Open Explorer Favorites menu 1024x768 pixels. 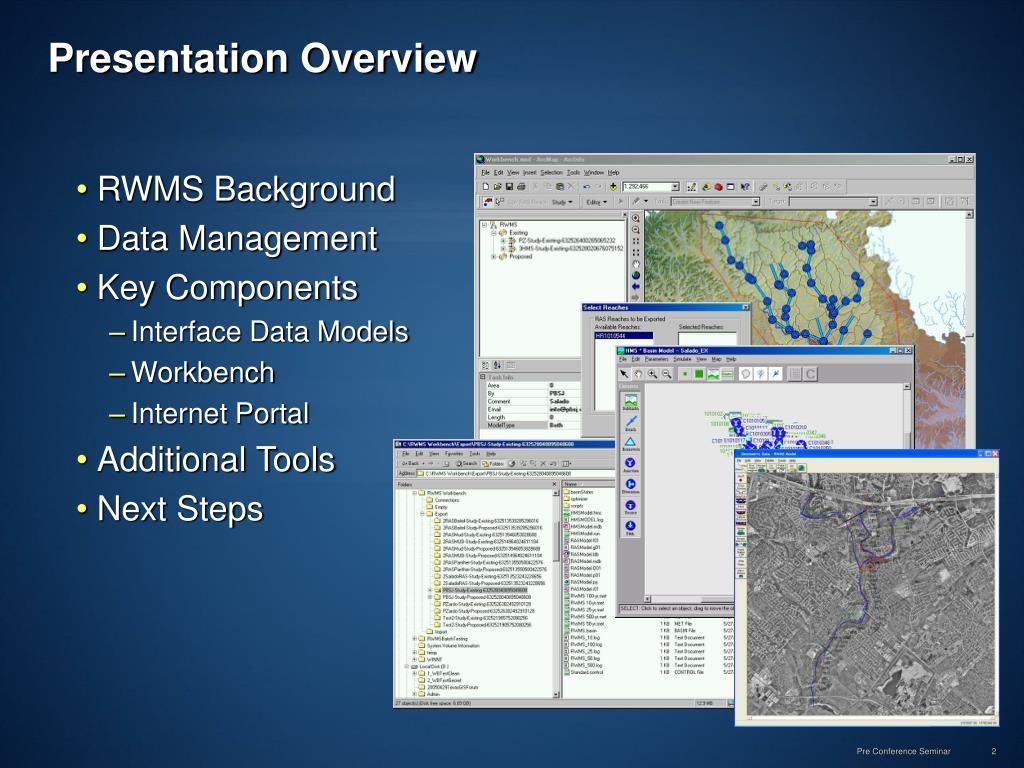coord(454,454)
